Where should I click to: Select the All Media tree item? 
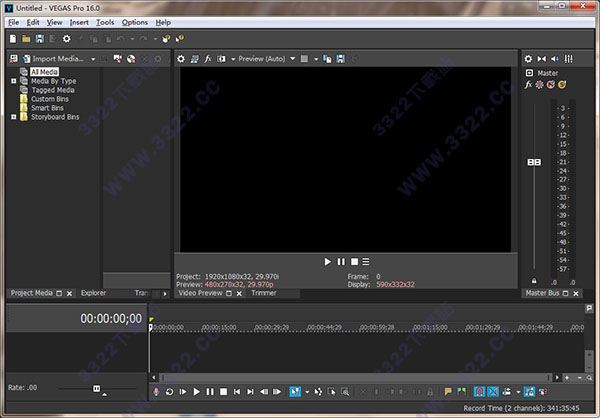click(x=44, y=72)
